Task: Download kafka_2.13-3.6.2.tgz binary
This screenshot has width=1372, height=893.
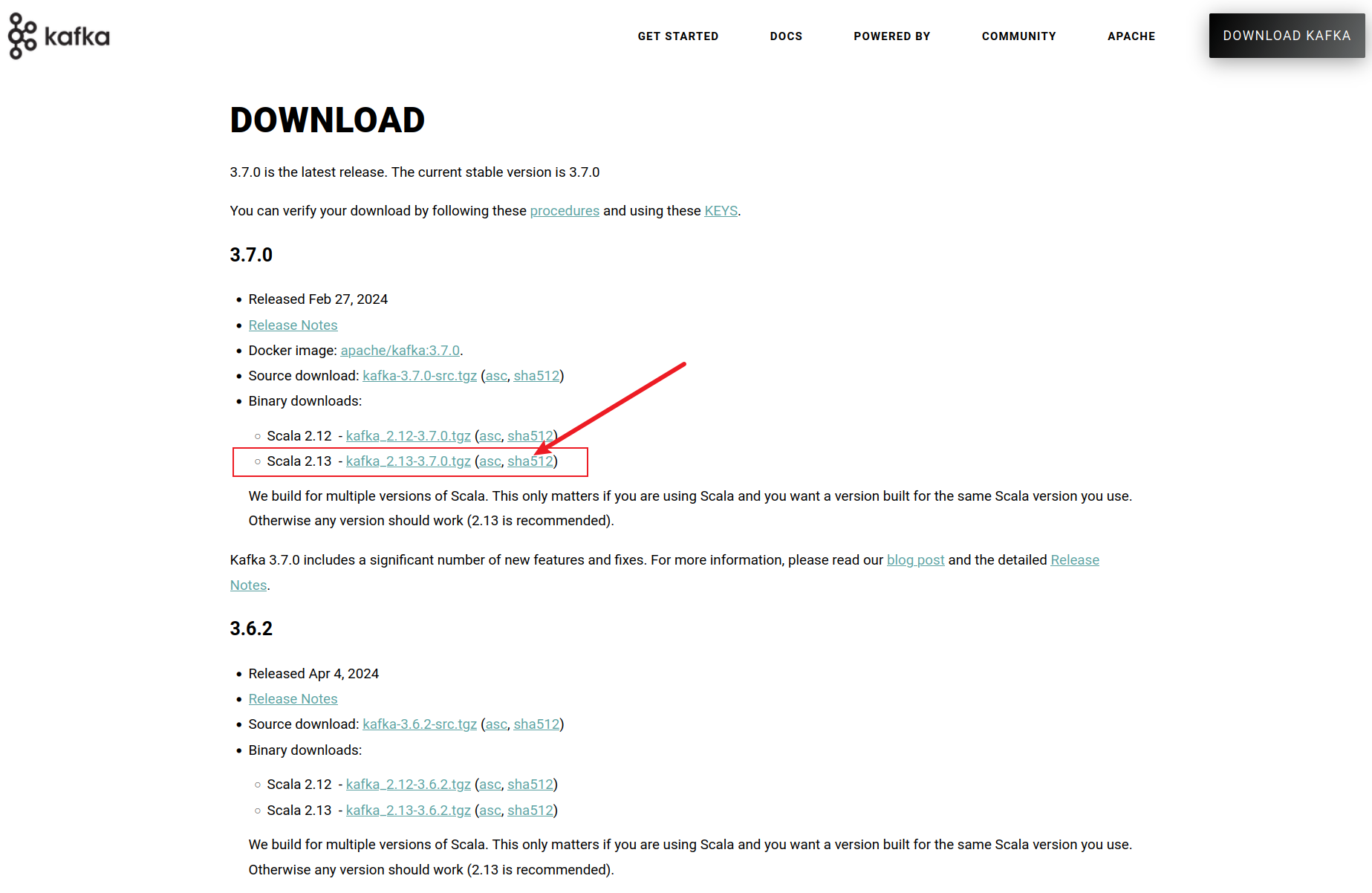Action: click(x=408, y=811)
